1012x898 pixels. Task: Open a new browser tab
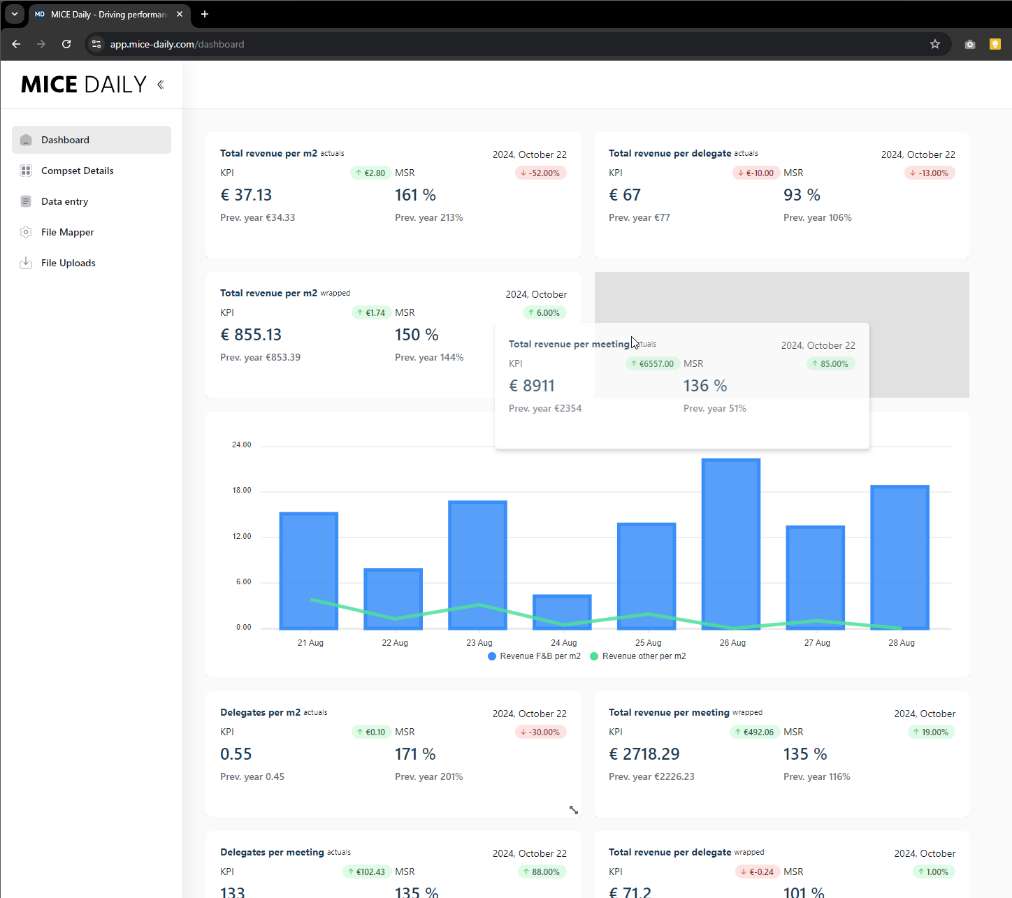click(x=205, y=14)
